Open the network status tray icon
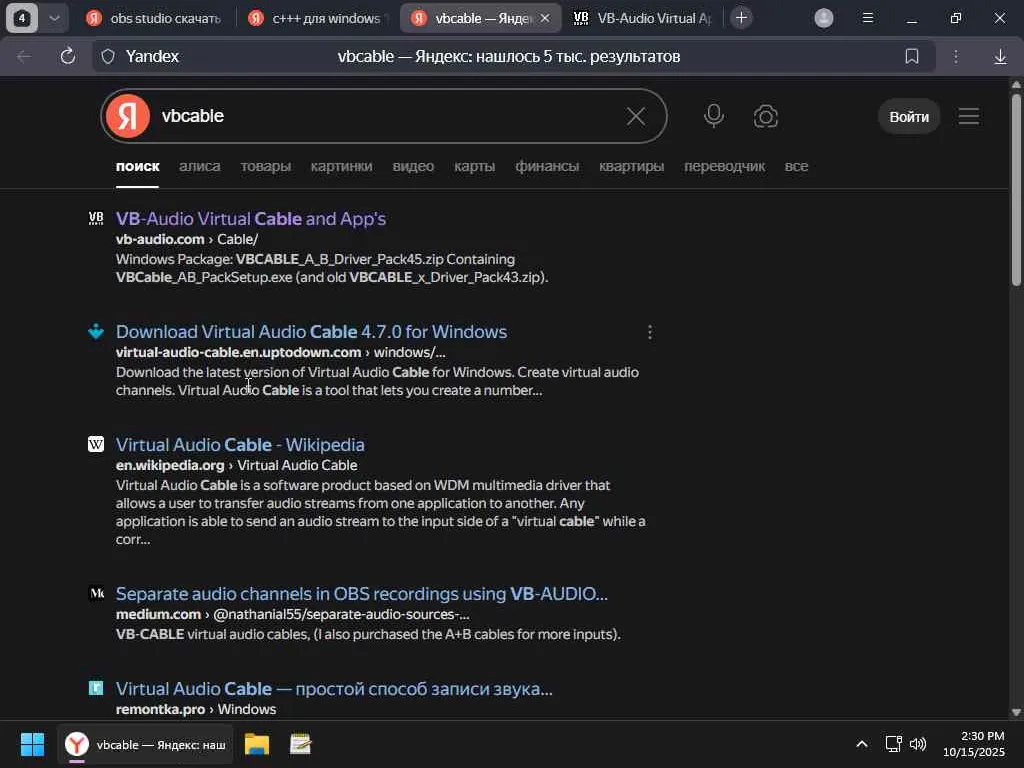The height and width of the screenshot is (768, 1024). coord(893,744)
